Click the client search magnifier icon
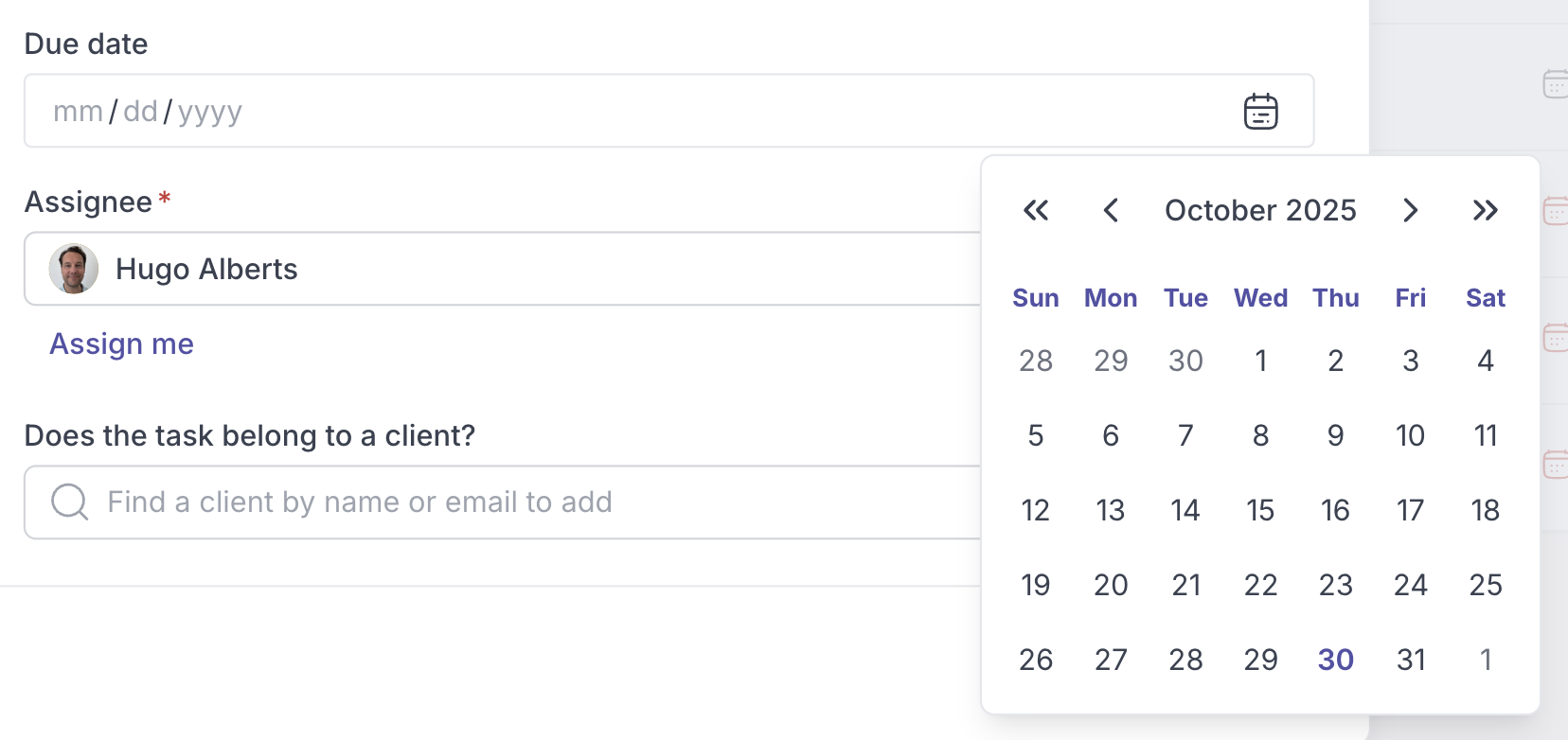The height and width of the screenshot is (740, 1568). [69, 502]
